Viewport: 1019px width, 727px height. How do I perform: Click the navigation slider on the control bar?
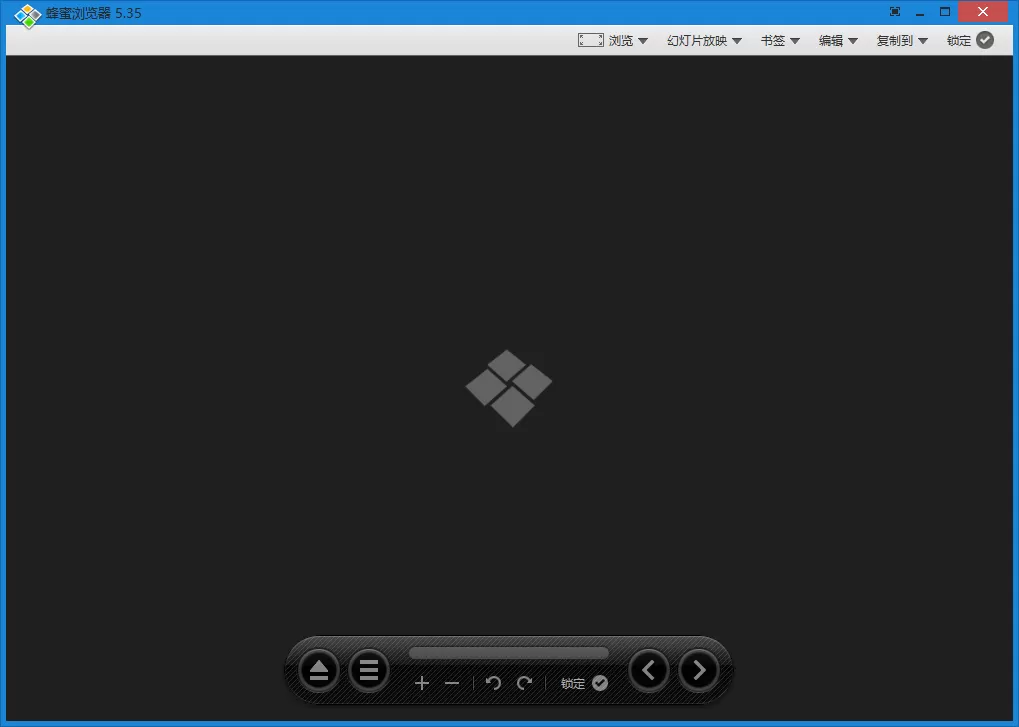[508, 651]
